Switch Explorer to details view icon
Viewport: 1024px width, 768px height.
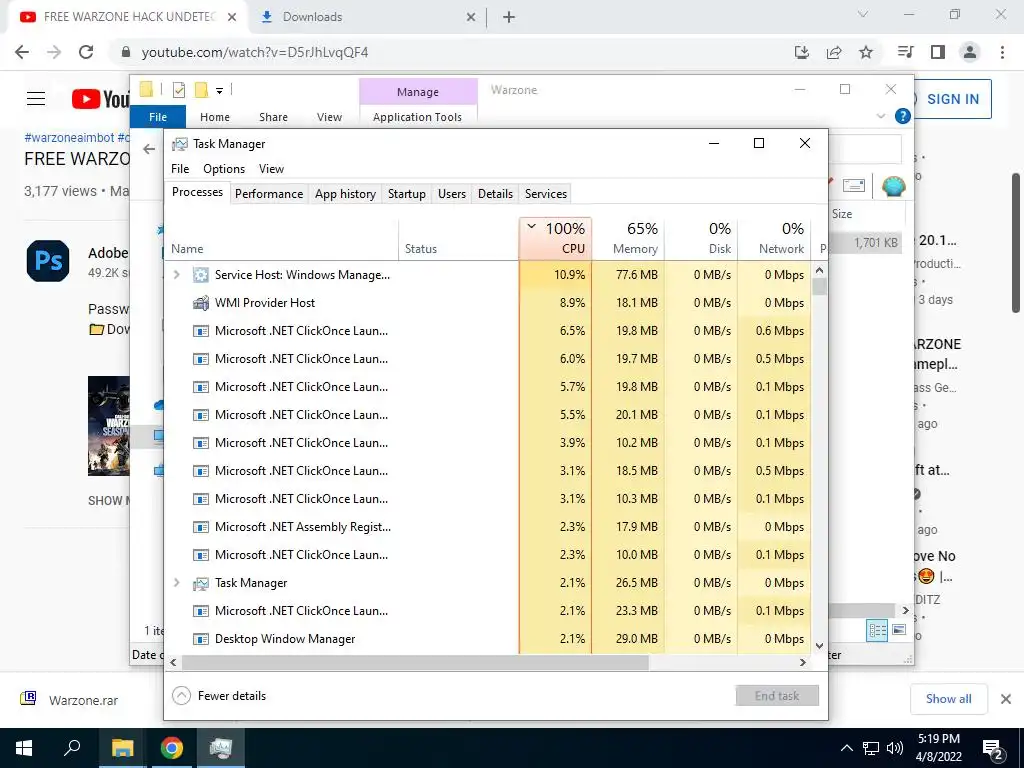(x=877, y=630)
